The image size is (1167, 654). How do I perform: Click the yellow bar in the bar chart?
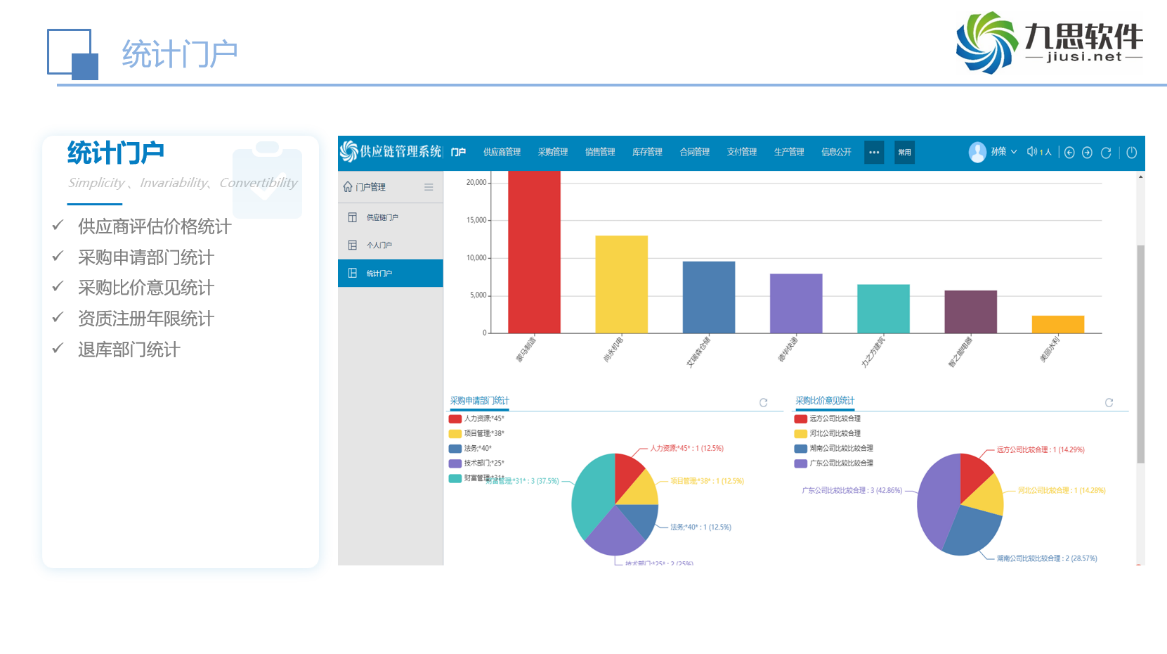click(621, 284)
